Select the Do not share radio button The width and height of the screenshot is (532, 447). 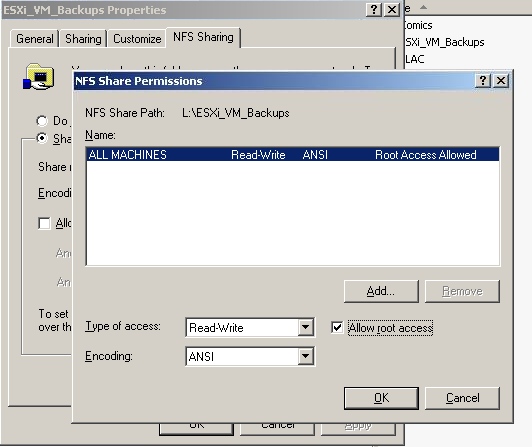click(x=42, y=120)
